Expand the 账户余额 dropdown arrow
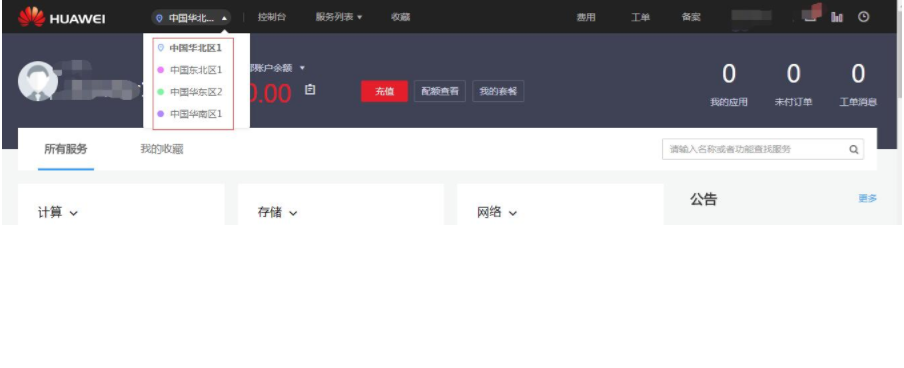The image size is (904, 368). [302, 68]
